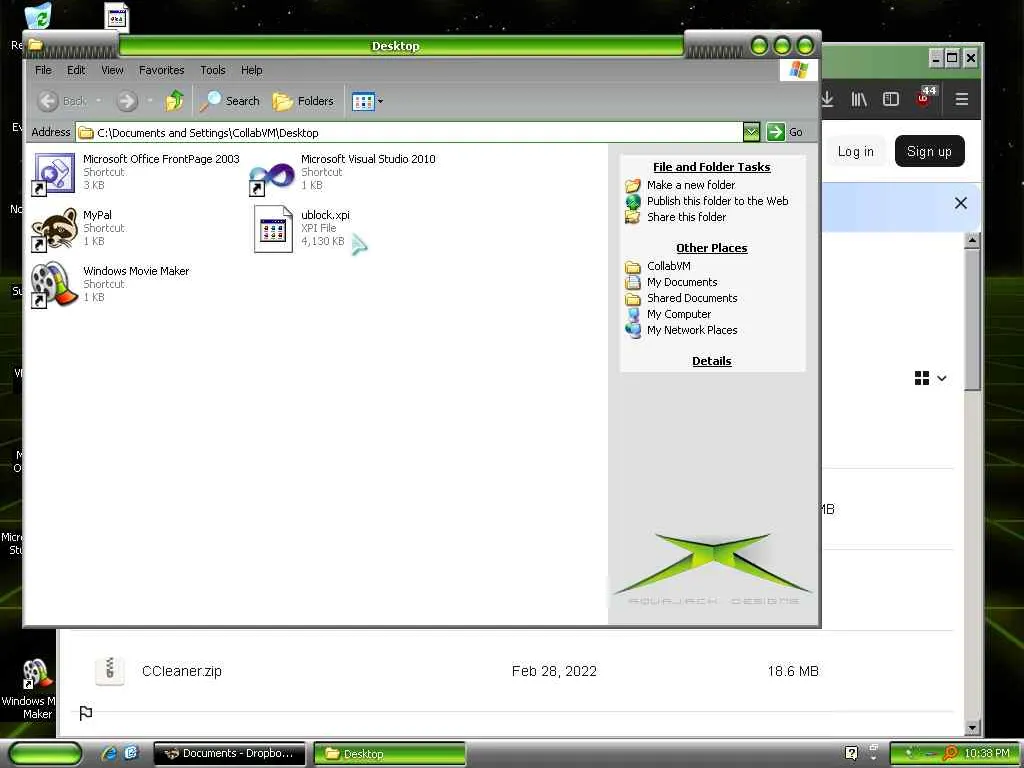Open the Recycle Bin desktop icon

click(x=39, y=17)
